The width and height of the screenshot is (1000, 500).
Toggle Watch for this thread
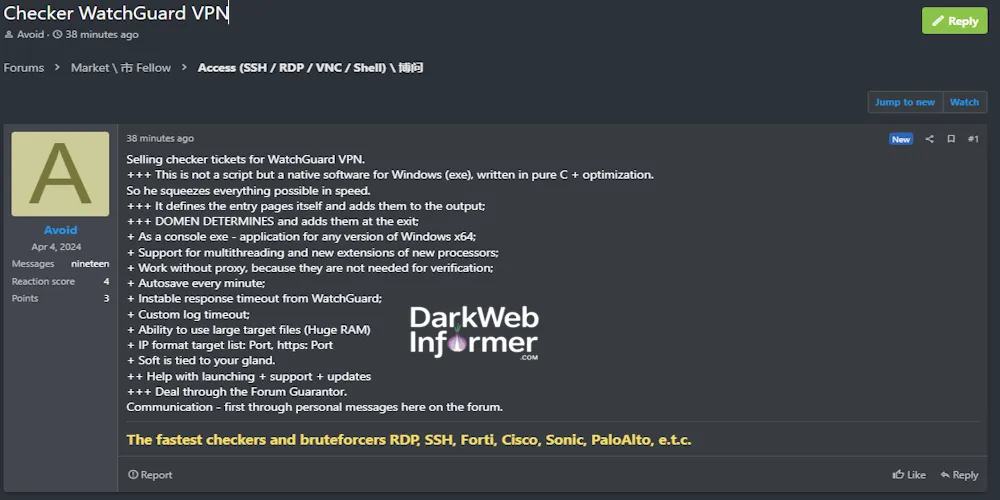tap(964, 102)
